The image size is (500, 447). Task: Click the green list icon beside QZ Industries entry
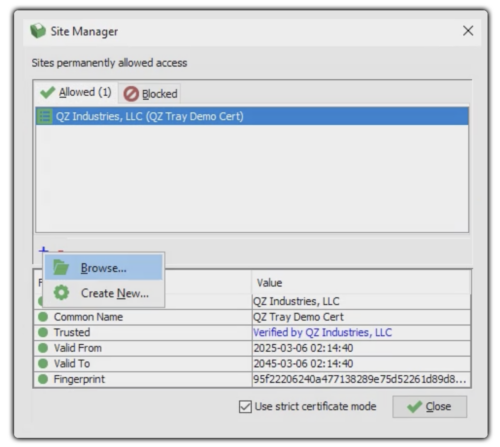[44, 117]
